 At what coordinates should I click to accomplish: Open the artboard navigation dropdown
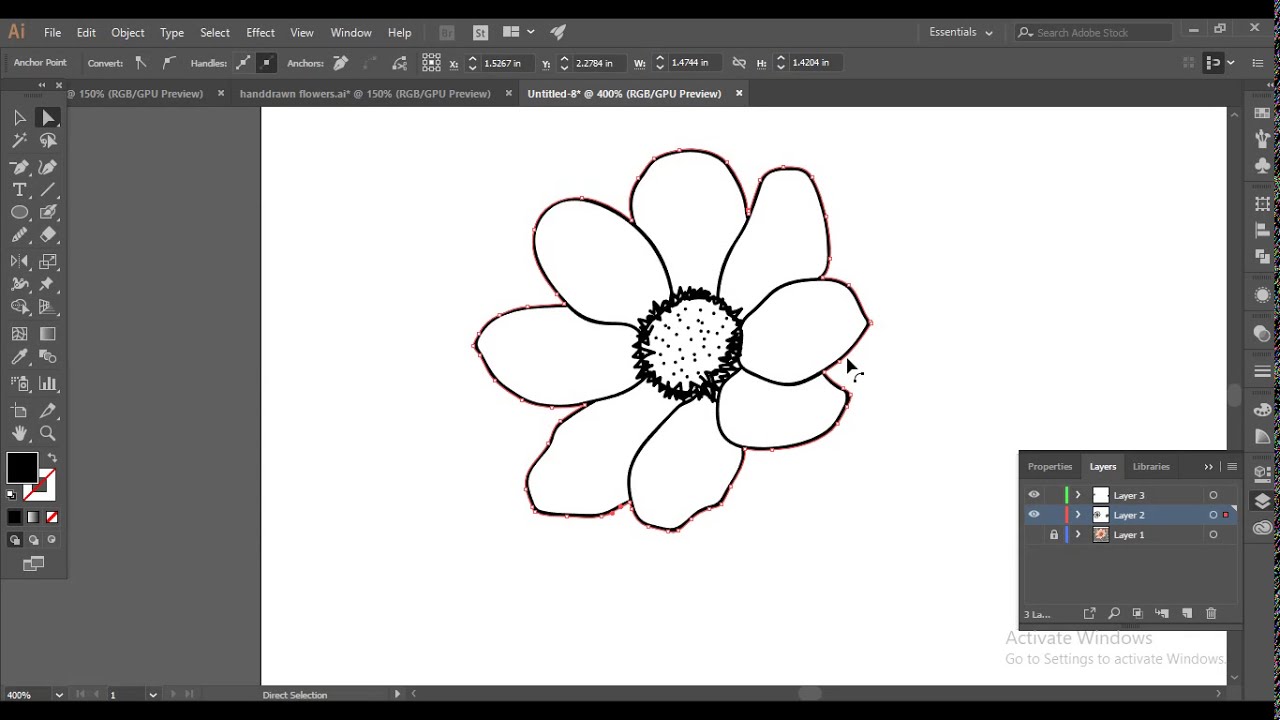(x=153, y=695)
